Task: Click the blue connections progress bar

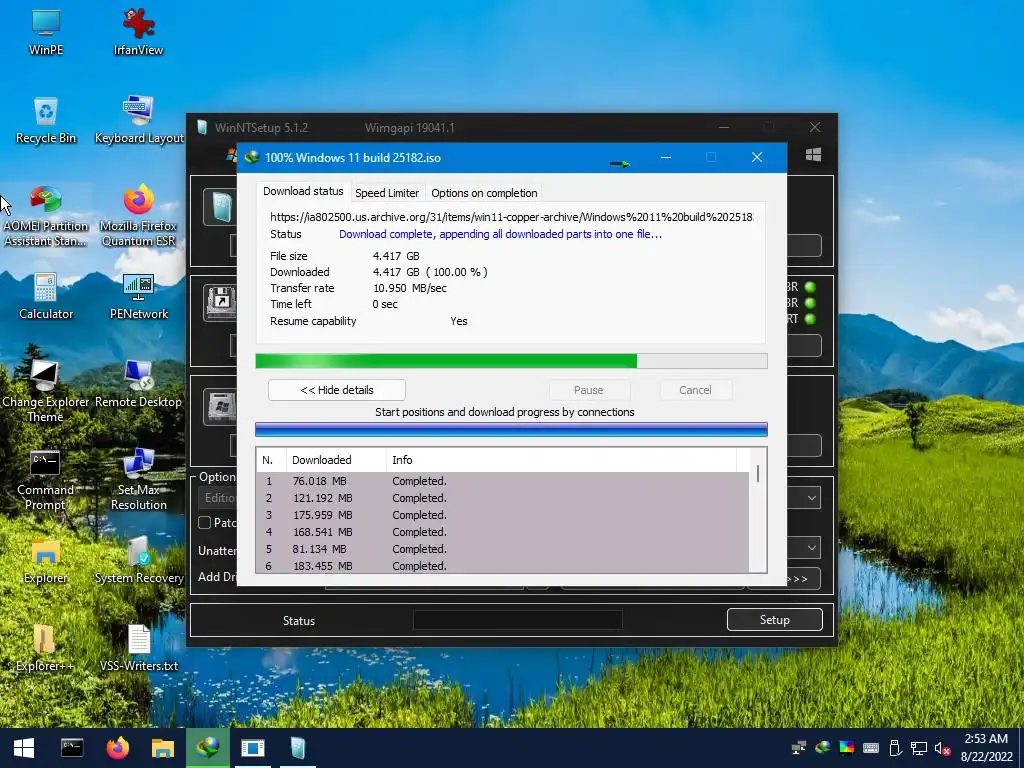Action: pyautogui.click(x=511, y=429)
